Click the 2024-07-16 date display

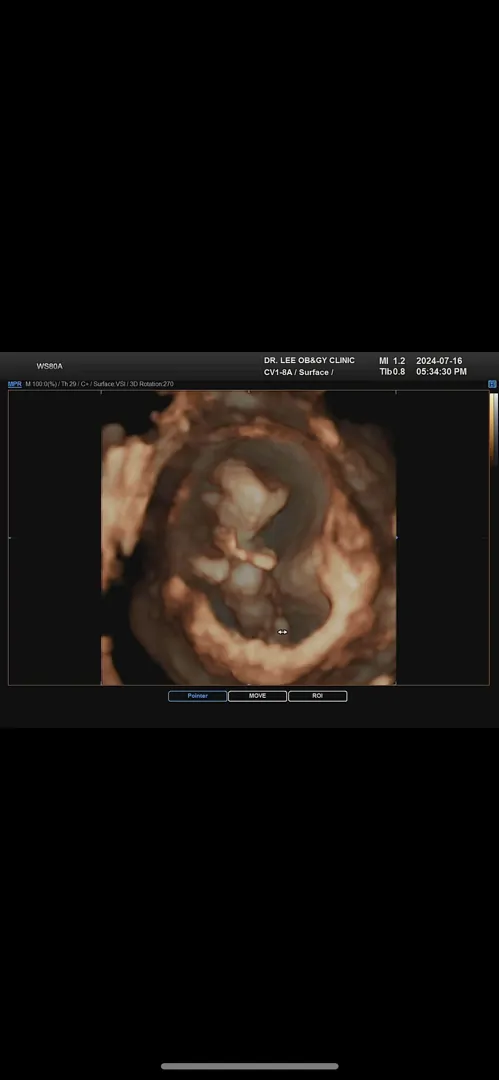439,361
